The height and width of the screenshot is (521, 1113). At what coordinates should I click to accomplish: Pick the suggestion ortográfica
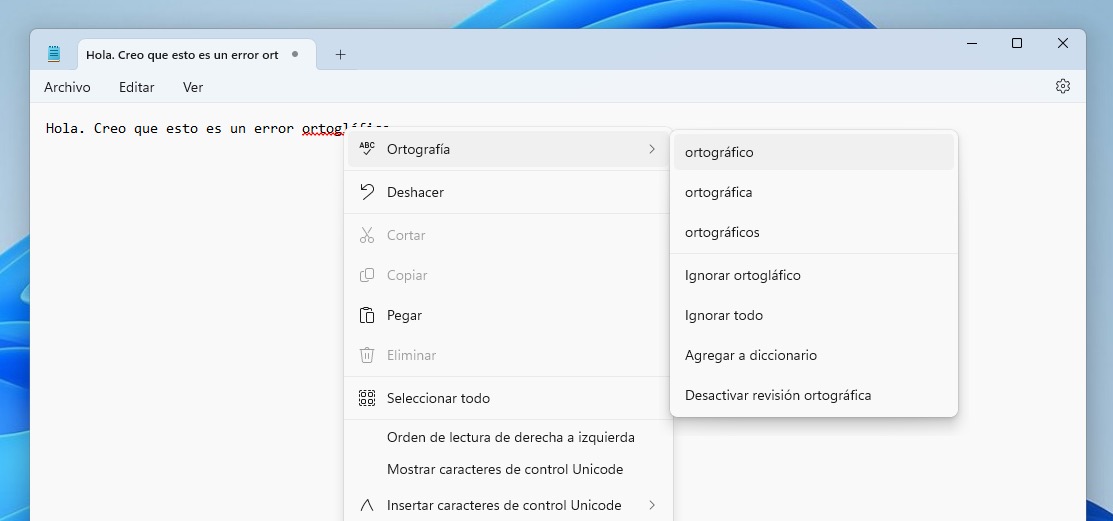(x=813, y=192)
